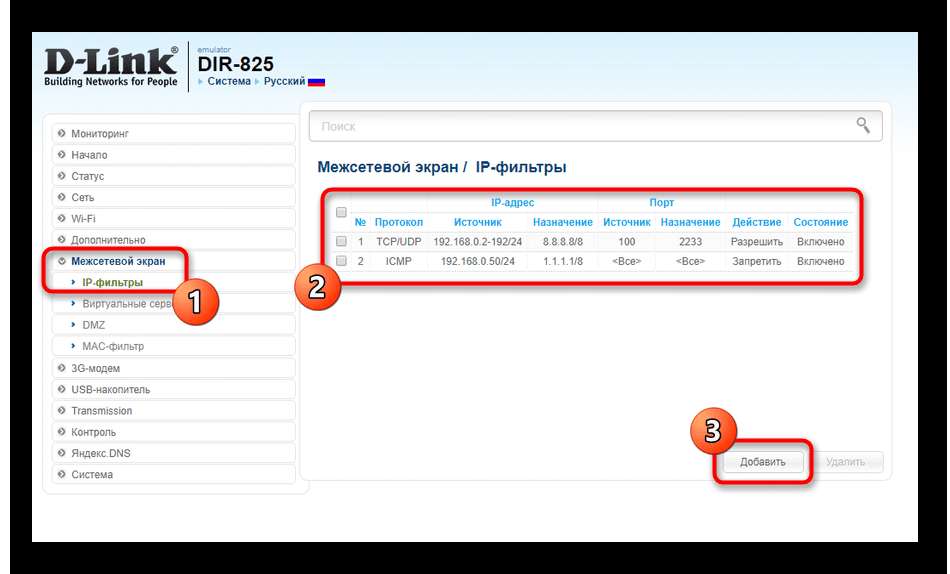Click the source port value 100
The height and width of the screenshot is (574, 950).
click(x=626, y=241)
